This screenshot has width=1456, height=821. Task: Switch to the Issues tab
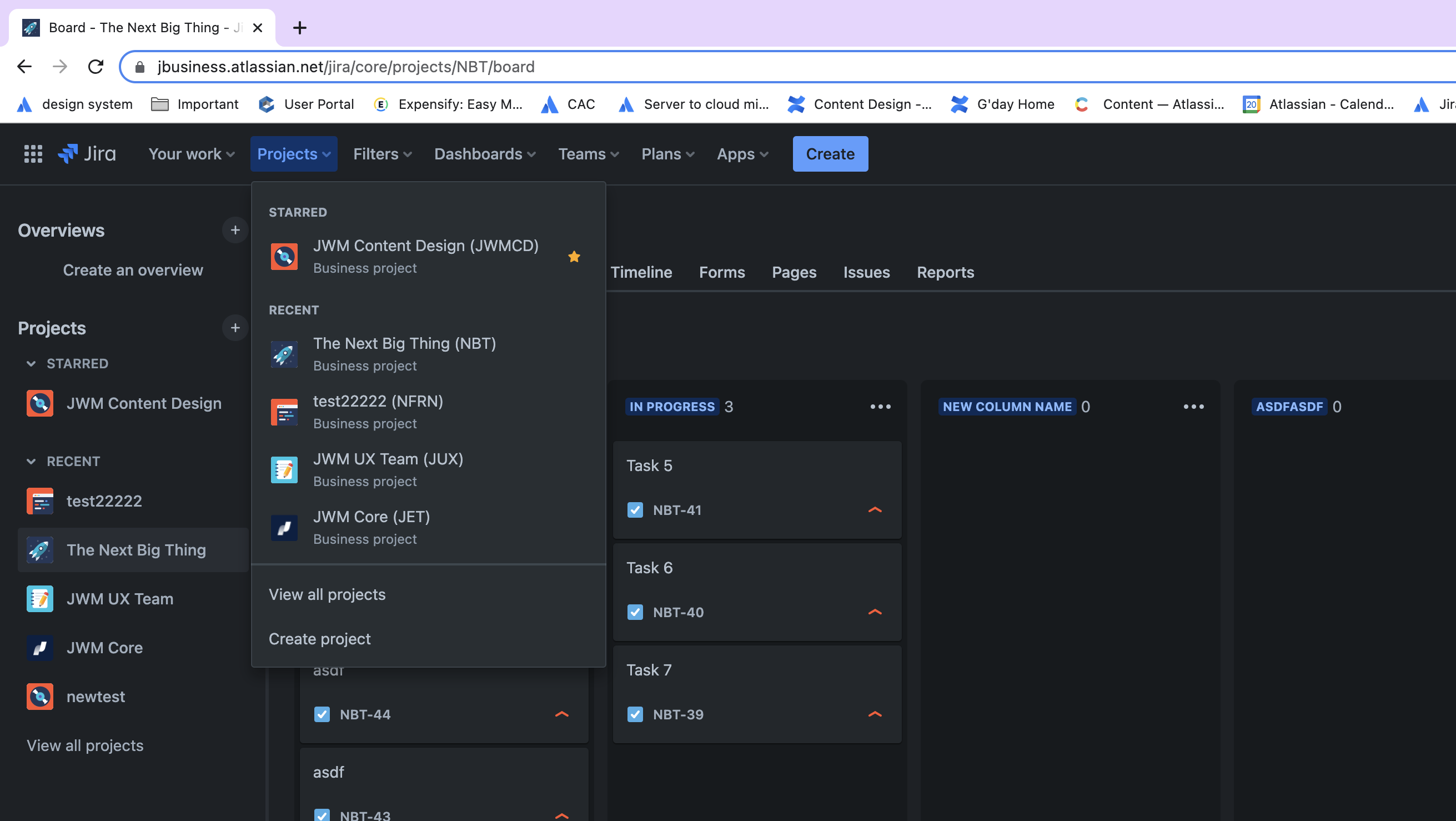click(x=866, y=272)
